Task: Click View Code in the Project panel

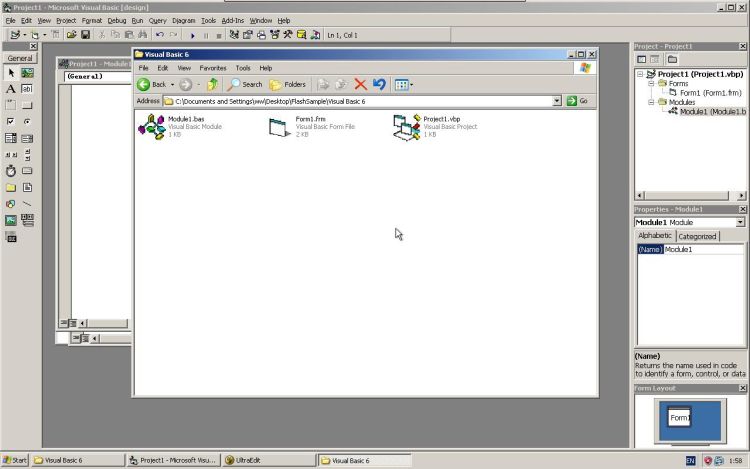Action: click(641, 59)
